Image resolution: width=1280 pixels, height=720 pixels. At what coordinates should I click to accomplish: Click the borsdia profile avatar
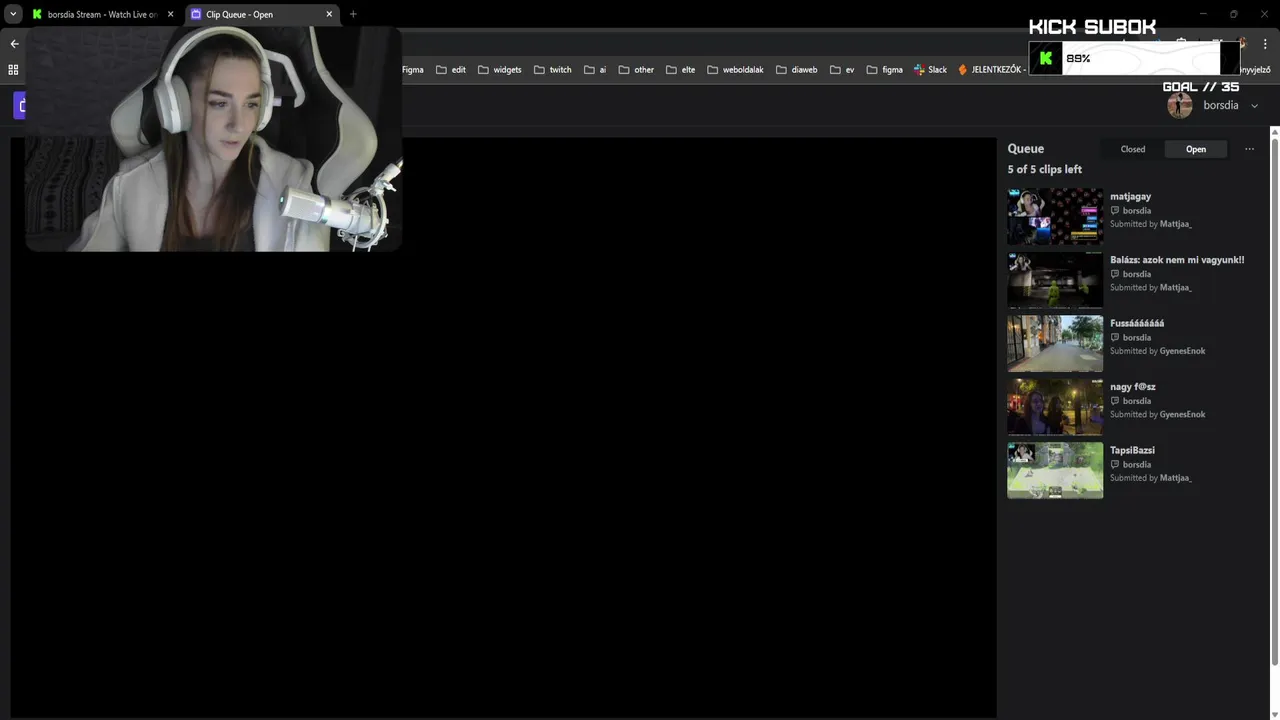[x=1180, y=105]
